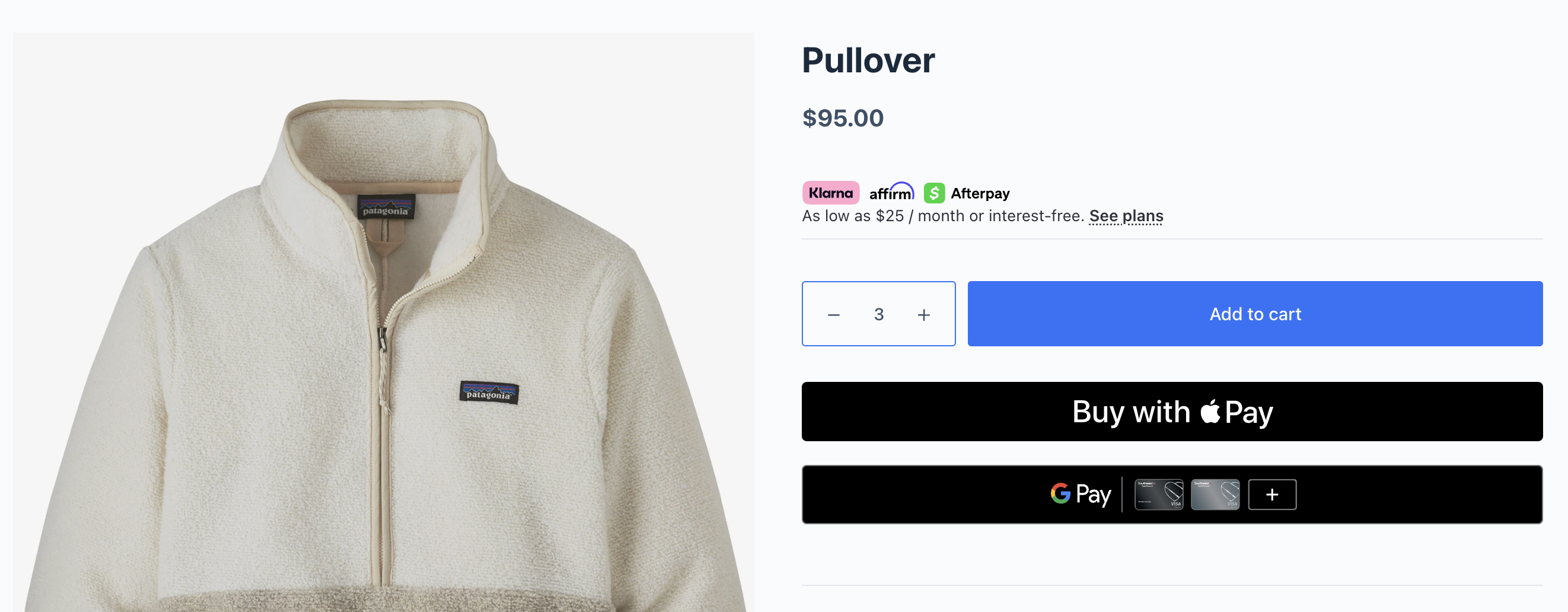Select the second silver Visa card
Viewport: 1568px width, 612px height.
pyautogui.click(x=1215, y=495)
